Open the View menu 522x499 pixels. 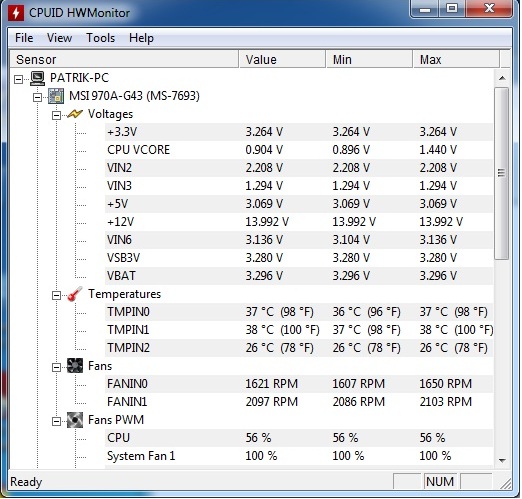[59, 38]
